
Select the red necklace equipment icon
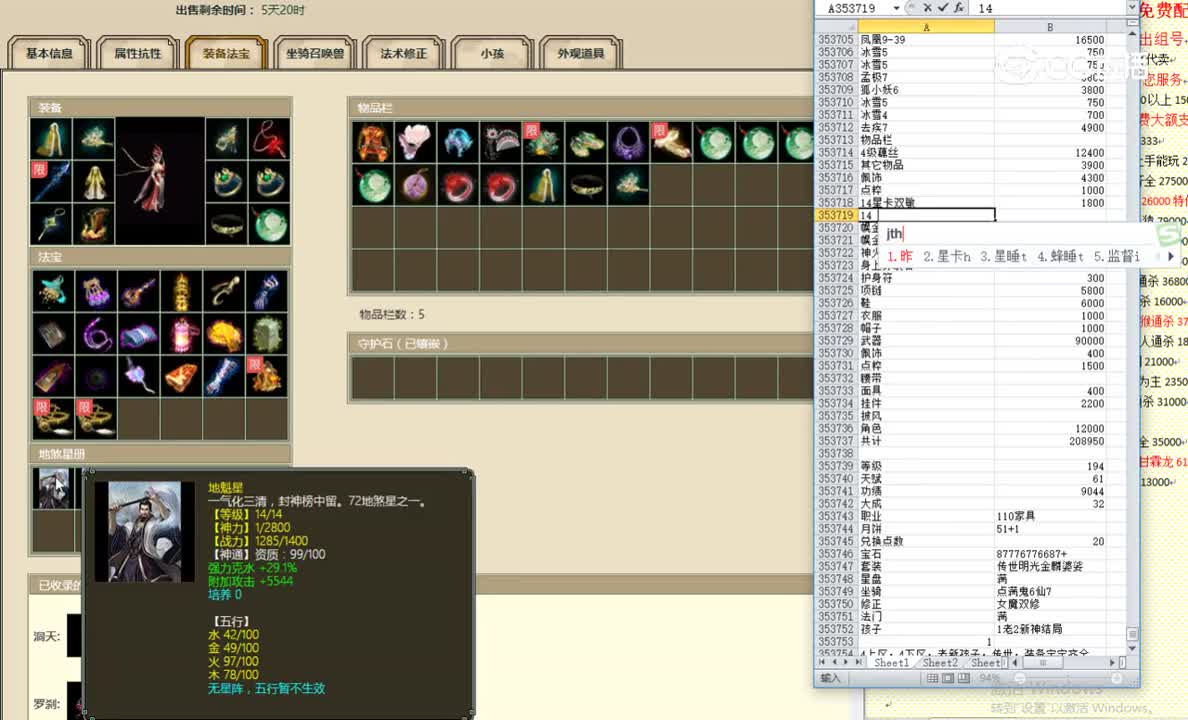[269, 139]
